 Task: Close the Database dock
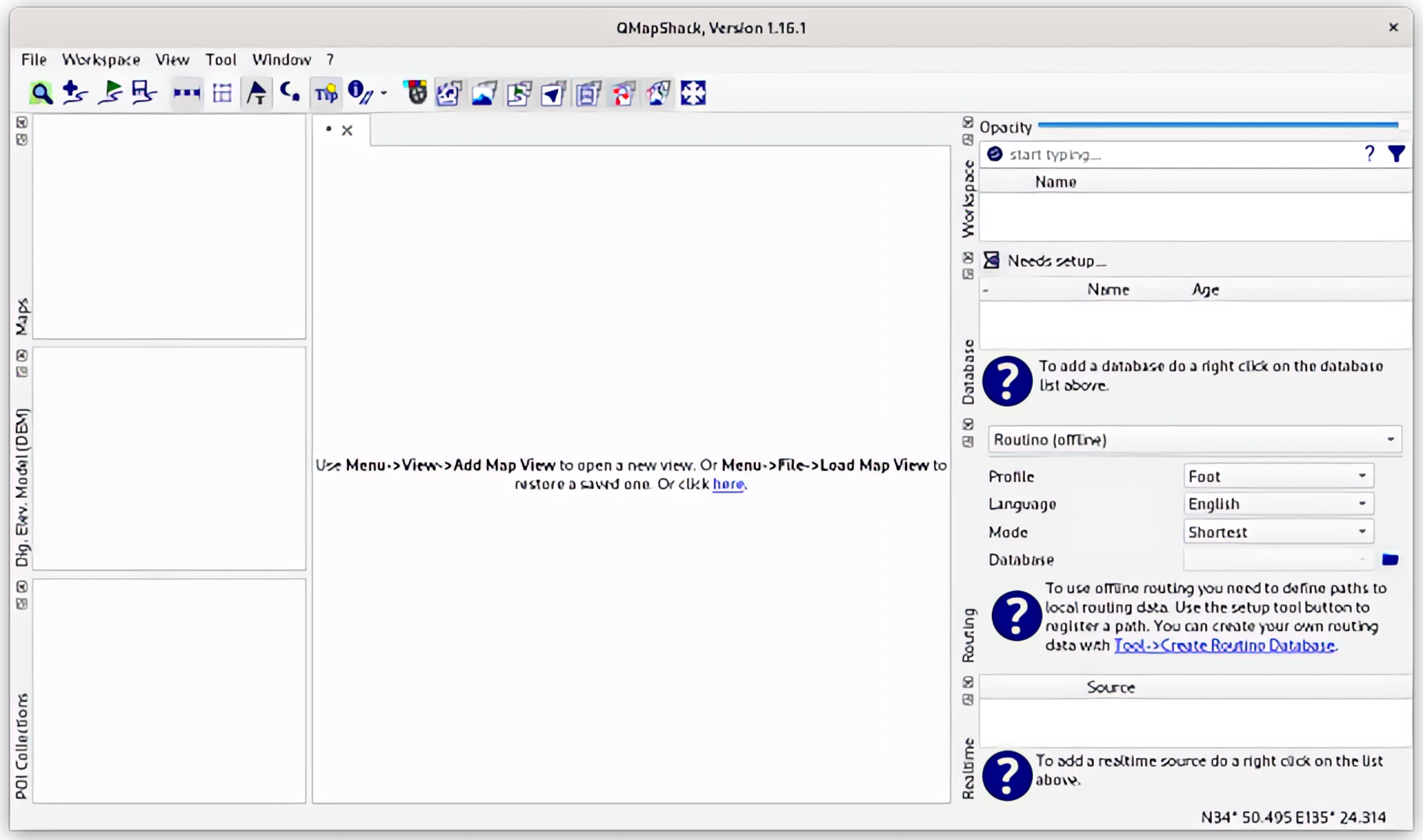(x=968, y=258)
